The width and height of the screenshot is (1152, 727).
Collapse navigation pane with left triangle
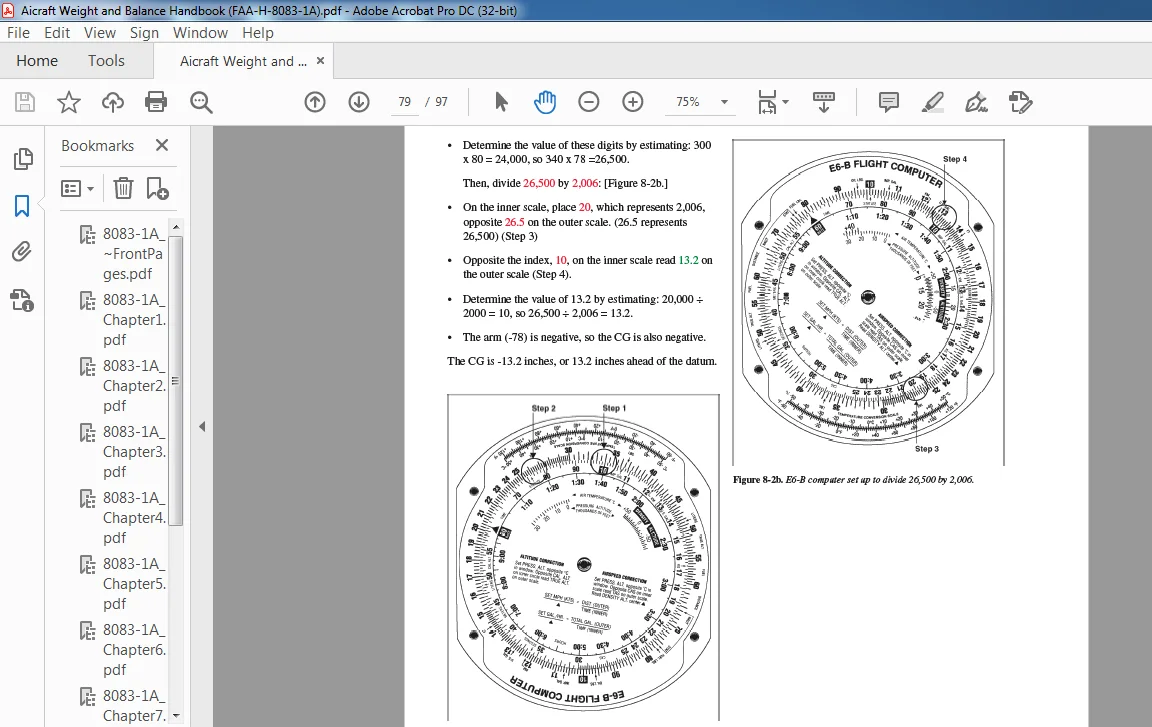pyautogui.click(x=202, y=427)
